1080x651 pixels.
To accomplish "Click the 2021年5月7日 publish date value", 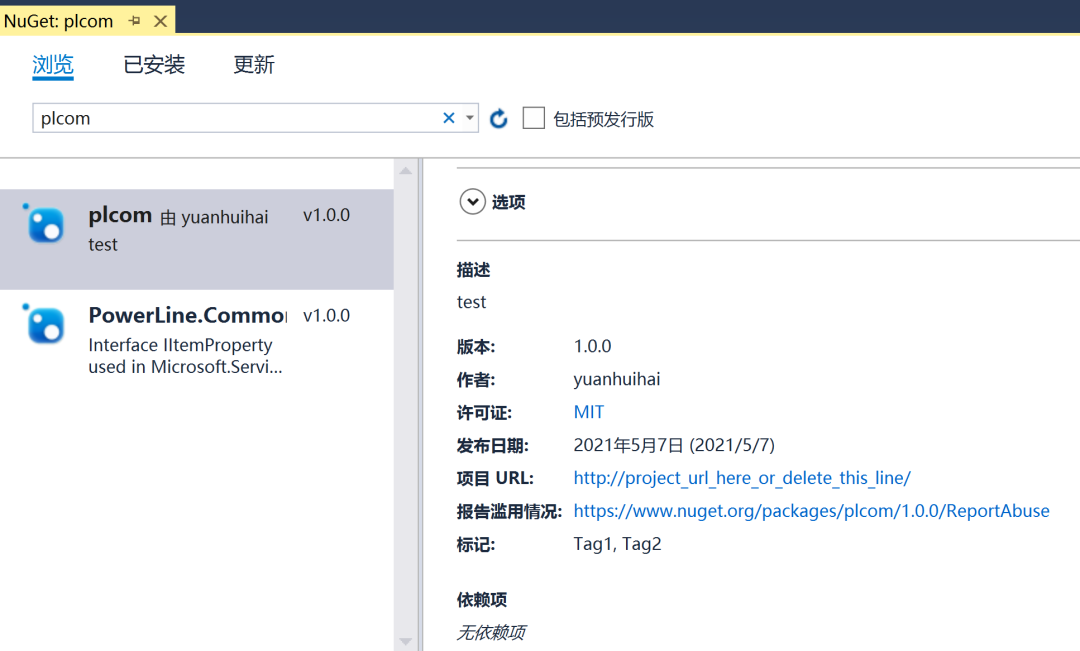I will [674, 445].
